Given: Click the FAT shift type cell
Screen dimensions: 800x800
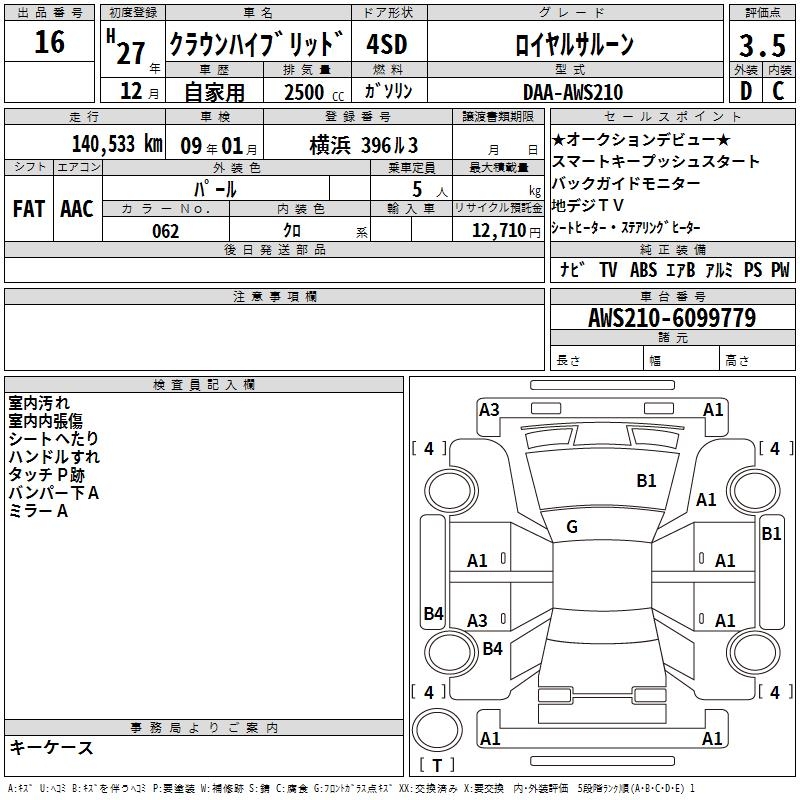Looking at the screenshot, I should click(28, 208).
